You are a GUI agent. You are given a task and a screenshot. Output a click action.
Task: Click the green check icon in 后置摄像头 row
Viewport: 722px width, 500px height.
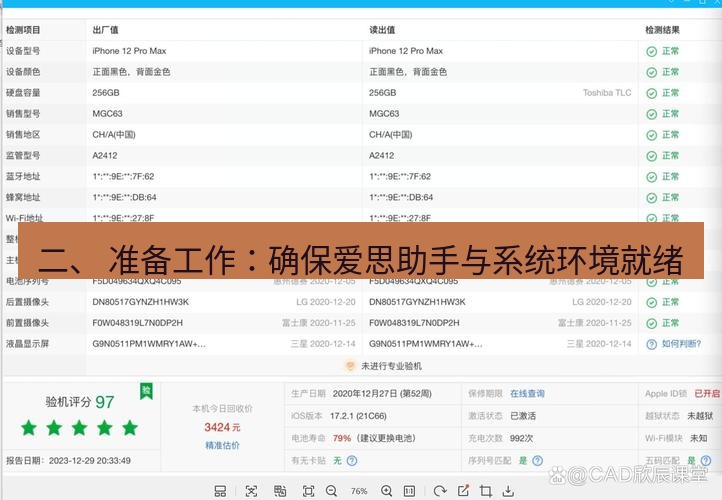[x=652, y=302]
